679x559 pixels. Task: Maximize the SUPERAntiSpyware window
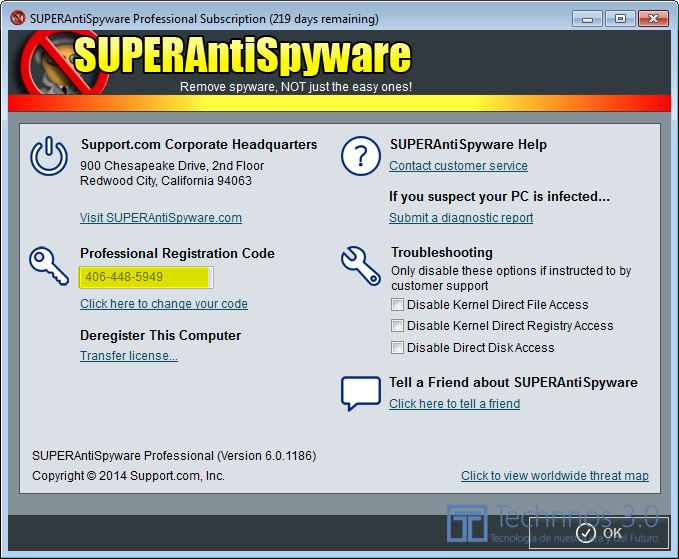(620, 19)
